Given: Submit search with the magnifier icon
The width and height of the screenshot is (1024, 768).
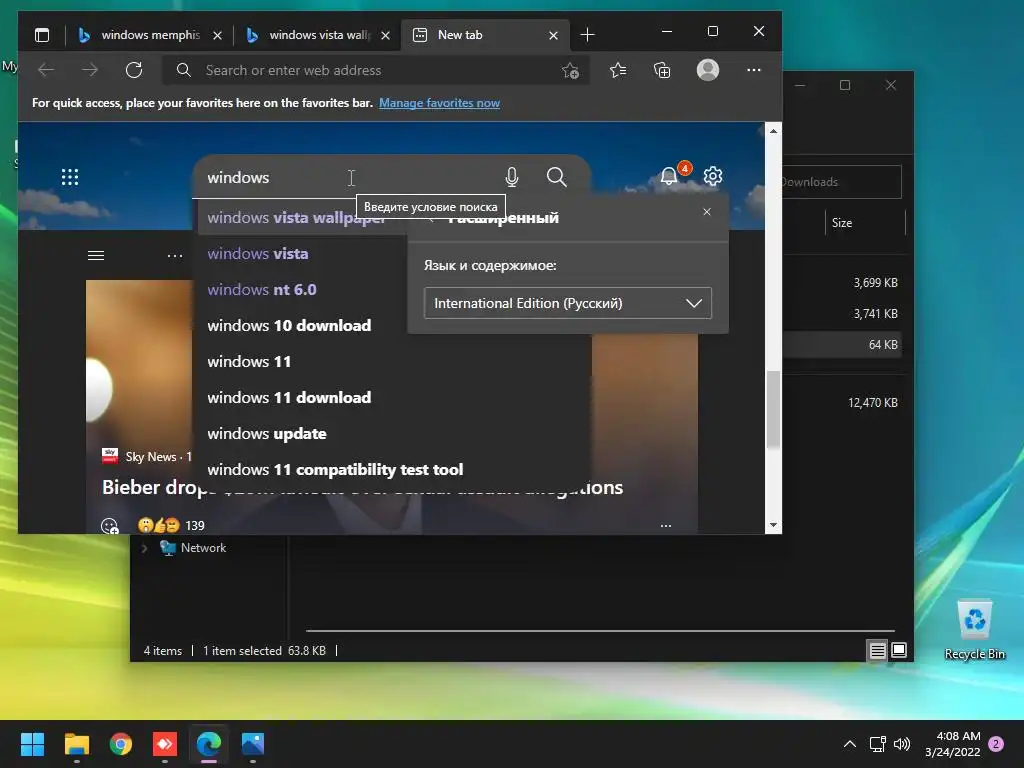Looking at the screenshot, I should click(556, 177).
